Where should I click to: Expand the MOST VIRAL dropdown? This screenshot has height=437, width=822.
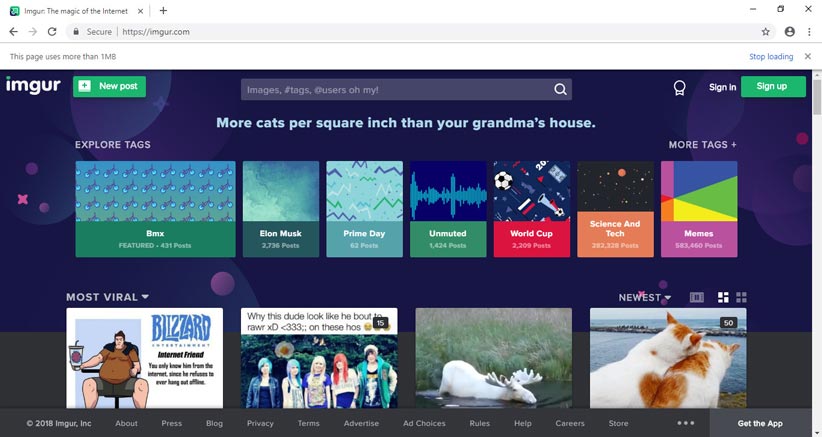pos(107,297)
